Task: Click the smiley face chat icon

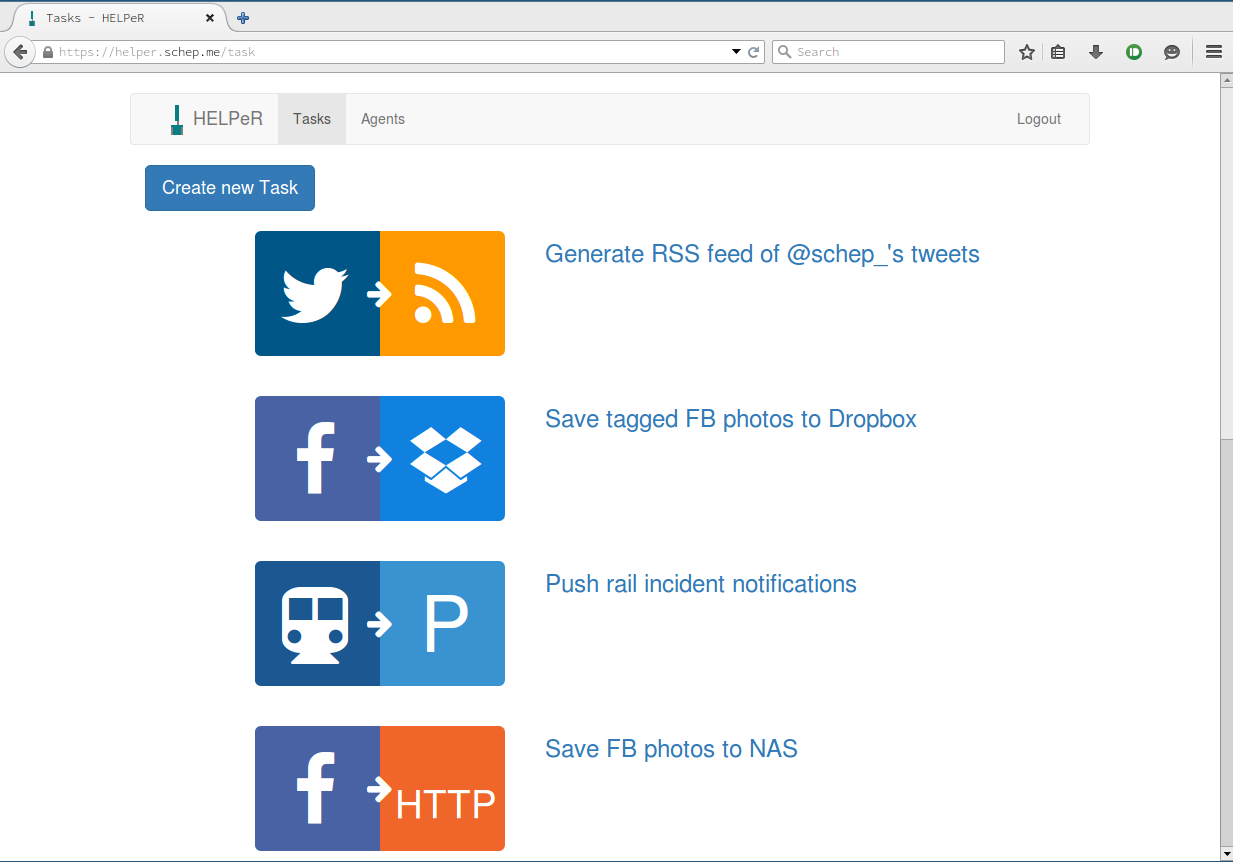Action: coord(1172,52)
